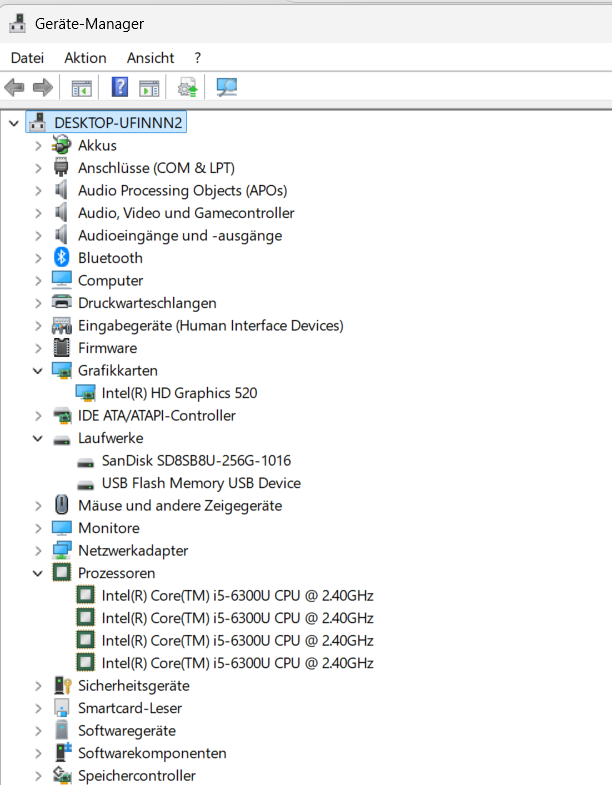
Task: Select the IDE ATA/ATAPI-Controller label
Action: [x=157, y=416]
